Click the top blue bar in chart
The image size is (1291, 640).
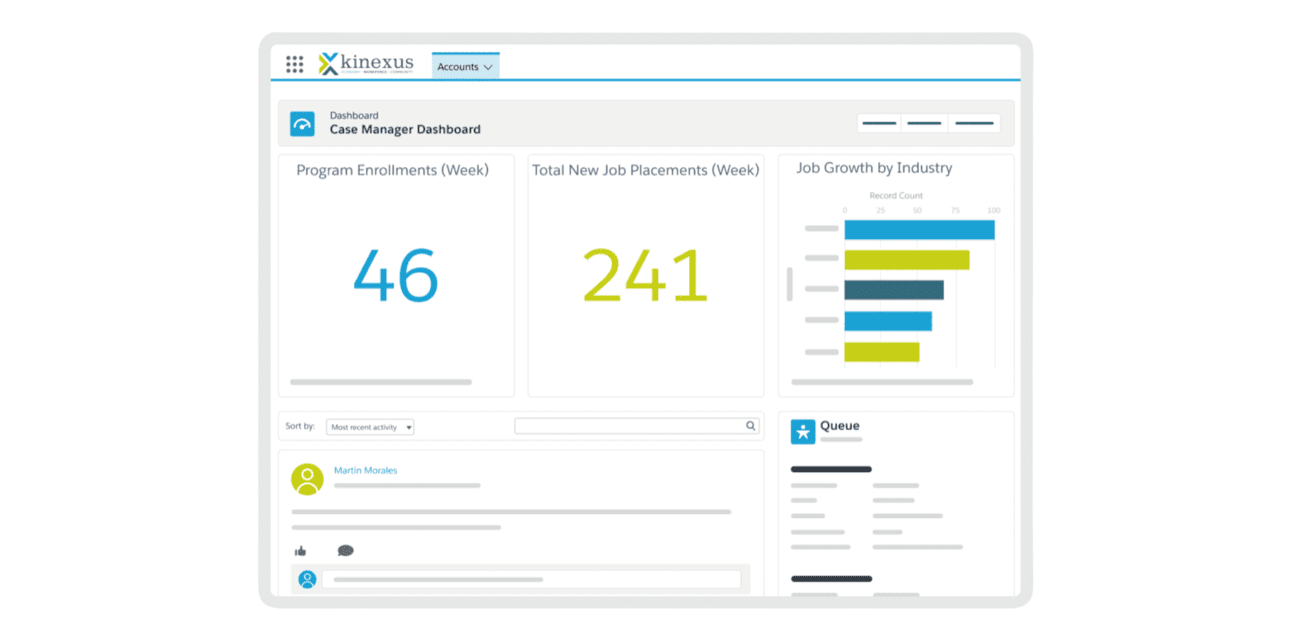point(919,230)
